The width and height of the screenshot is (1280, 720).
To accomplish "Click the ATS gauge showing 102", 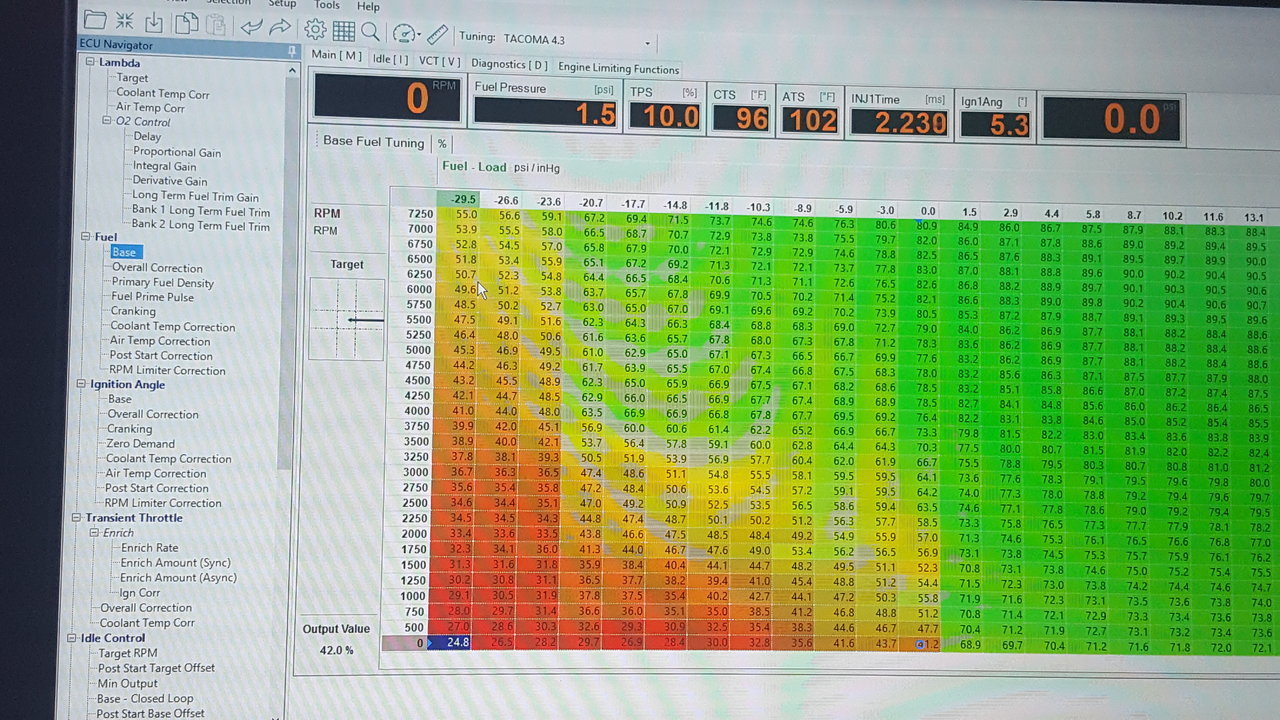I will point(809,112).
